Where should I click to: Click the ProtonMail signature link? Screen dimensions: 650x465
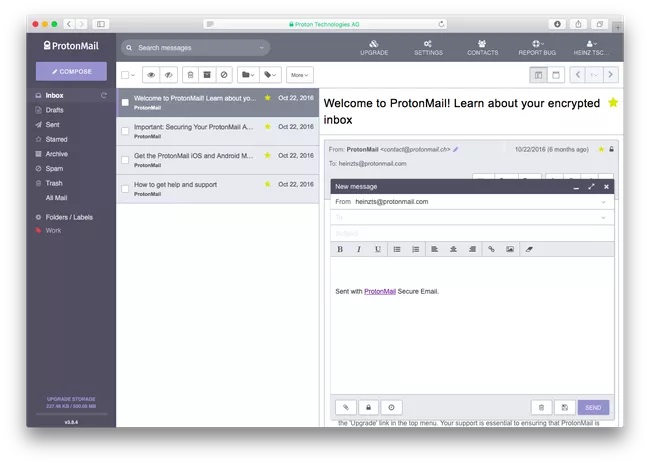click(380, 291)
